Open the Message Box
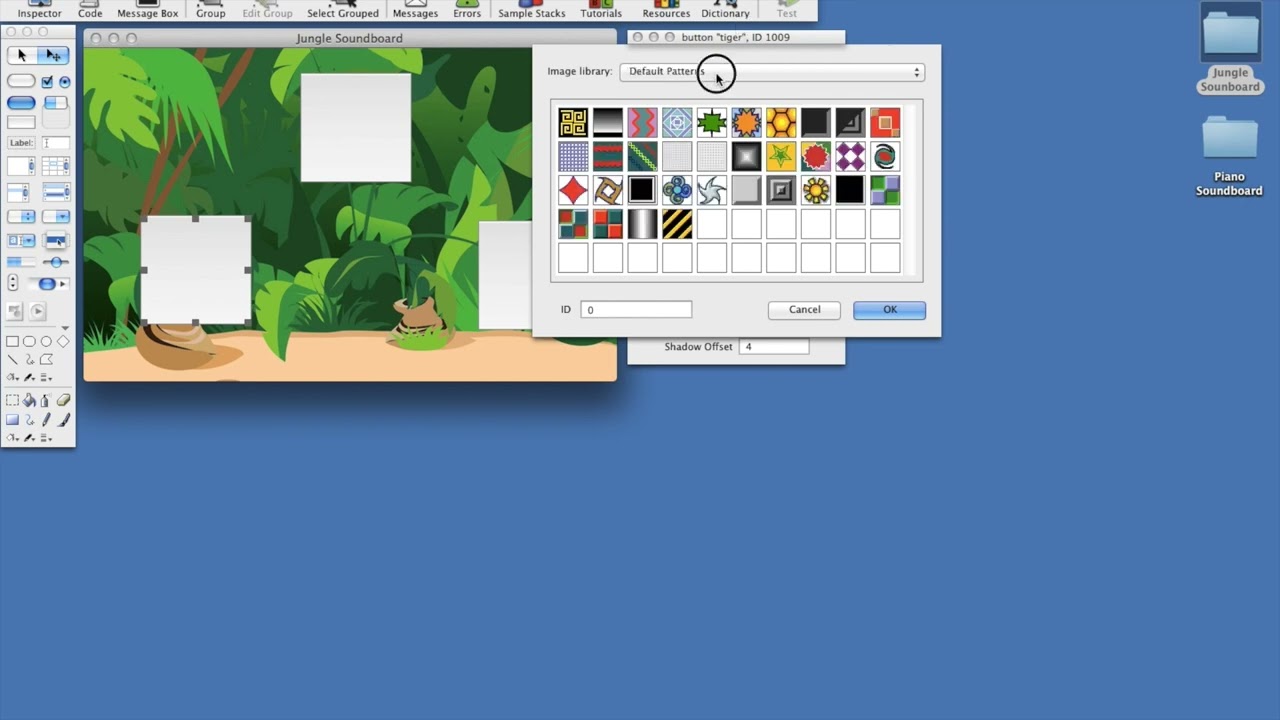1280x720 pixels. tap(147, 10)
